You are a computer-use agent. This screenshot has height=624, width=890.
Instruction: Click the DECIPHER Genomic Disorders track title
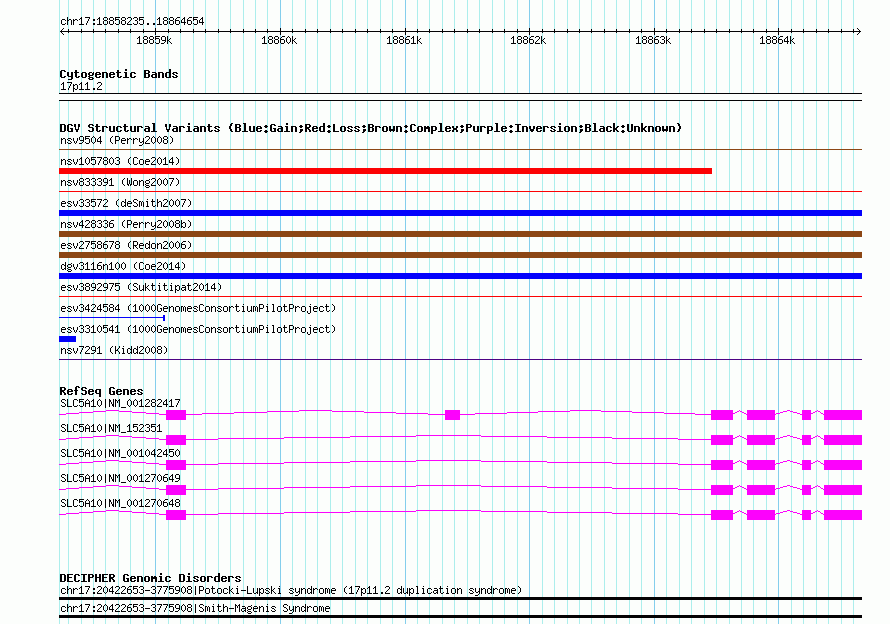[150, 578]
